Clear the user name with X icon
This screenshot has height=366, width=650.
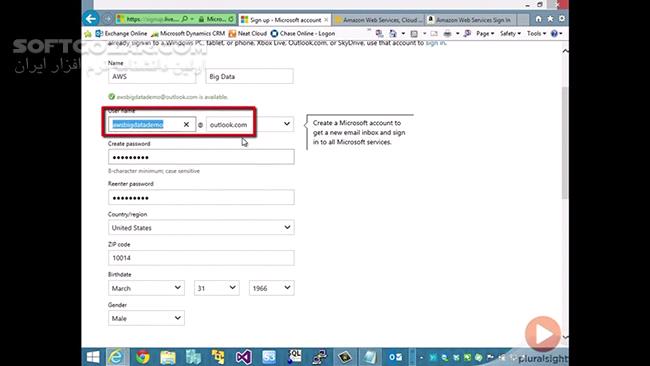coord(186,124)
